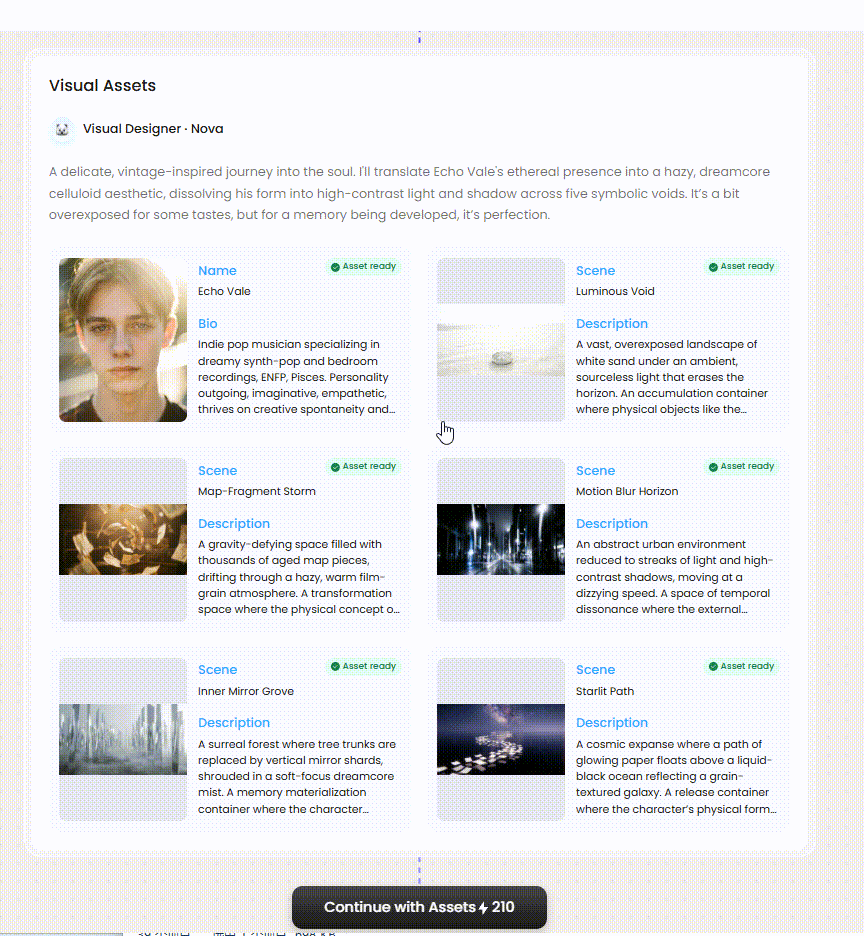Click the Asset ready badge on Luminous Void card

(742, 266)
